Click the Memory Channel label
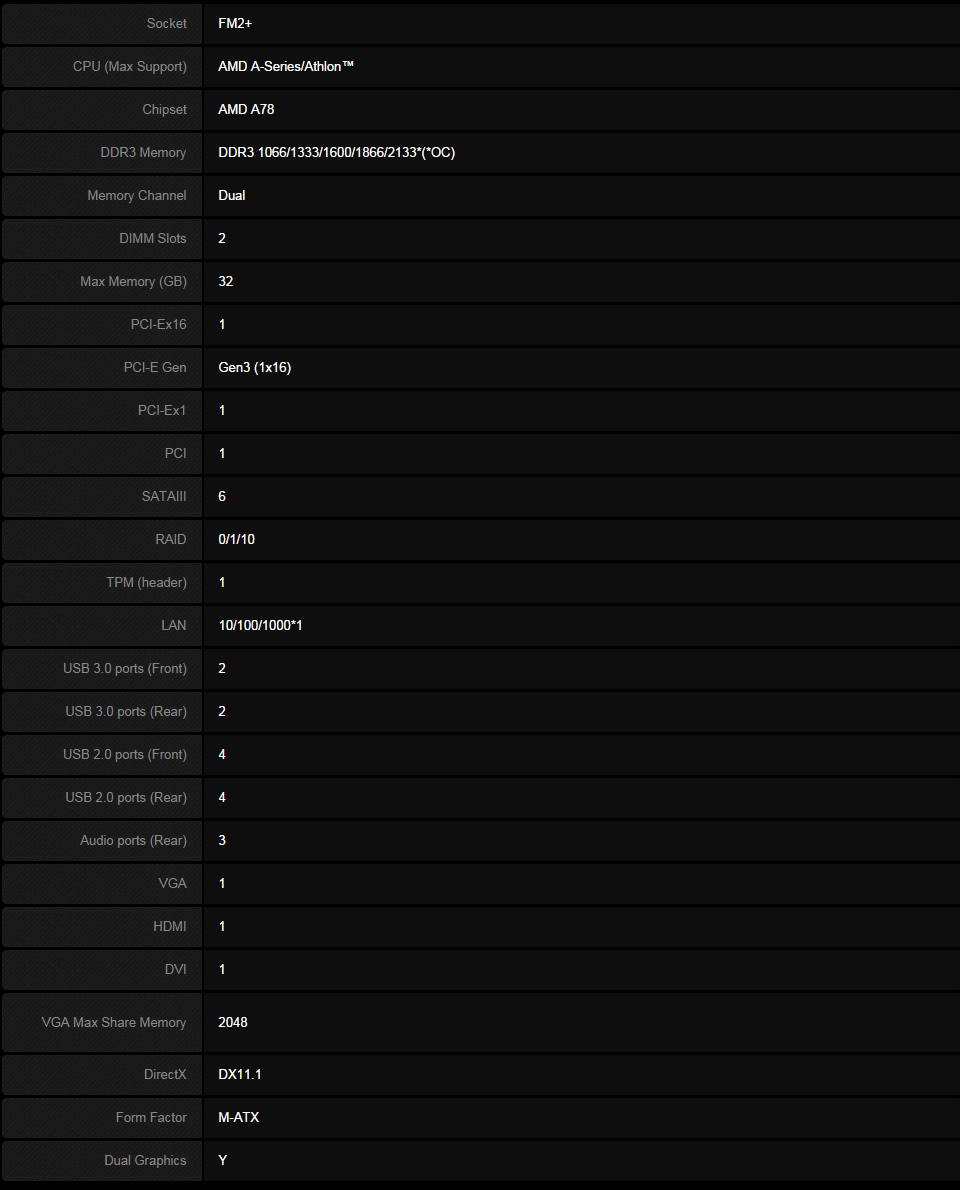Viewport: 960px width, 1190px height. coord(136,196)
